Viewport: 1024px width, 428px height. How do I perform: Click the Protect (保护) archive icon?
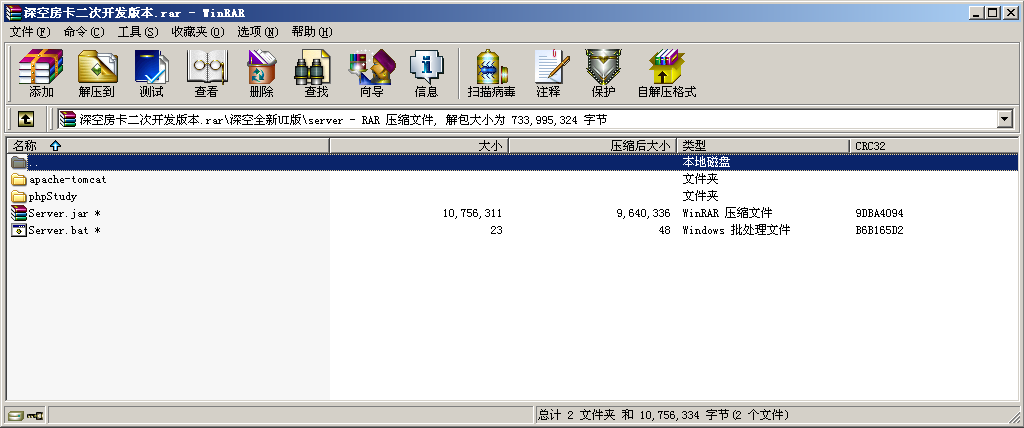pyautogui.click(x=603, y=73)
